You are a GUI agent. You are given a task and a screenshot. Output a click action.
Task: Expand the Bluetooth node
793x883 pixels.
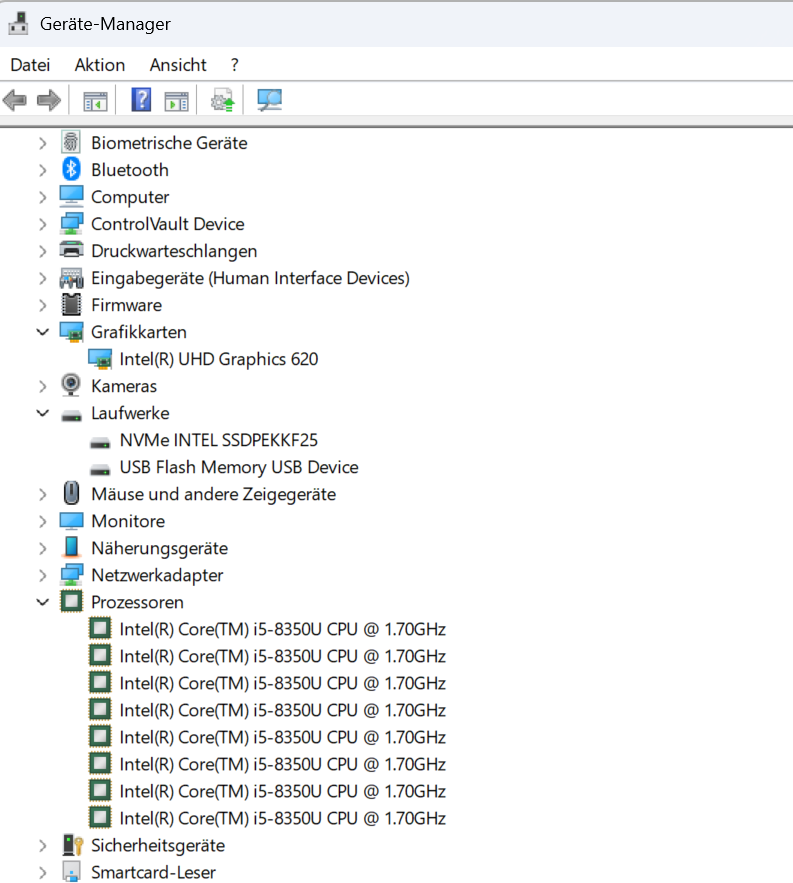43,170
